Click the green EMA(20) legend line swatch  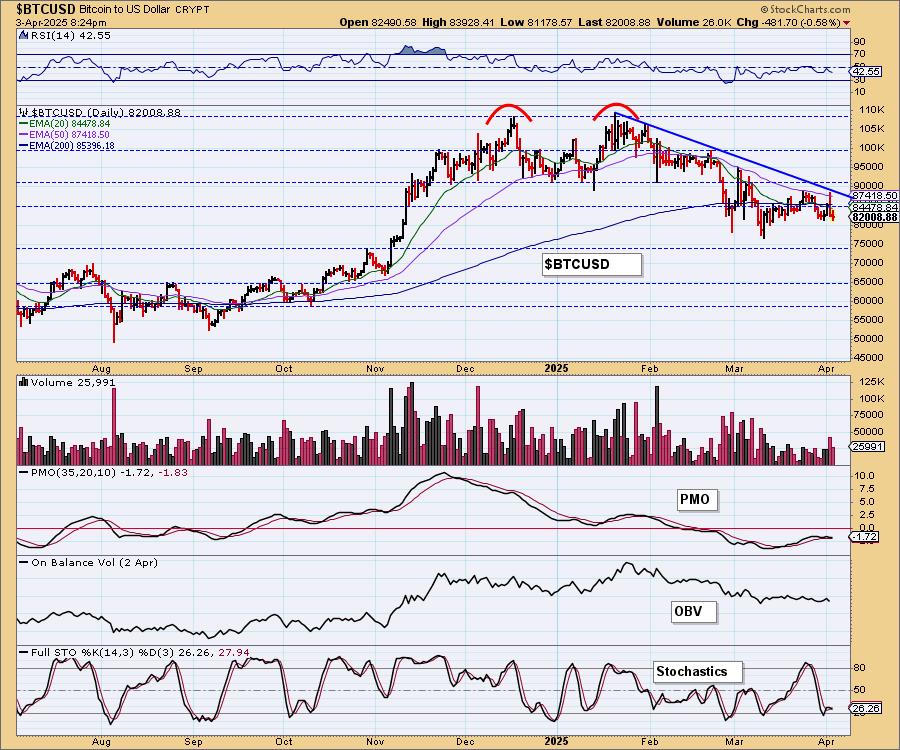24,123
